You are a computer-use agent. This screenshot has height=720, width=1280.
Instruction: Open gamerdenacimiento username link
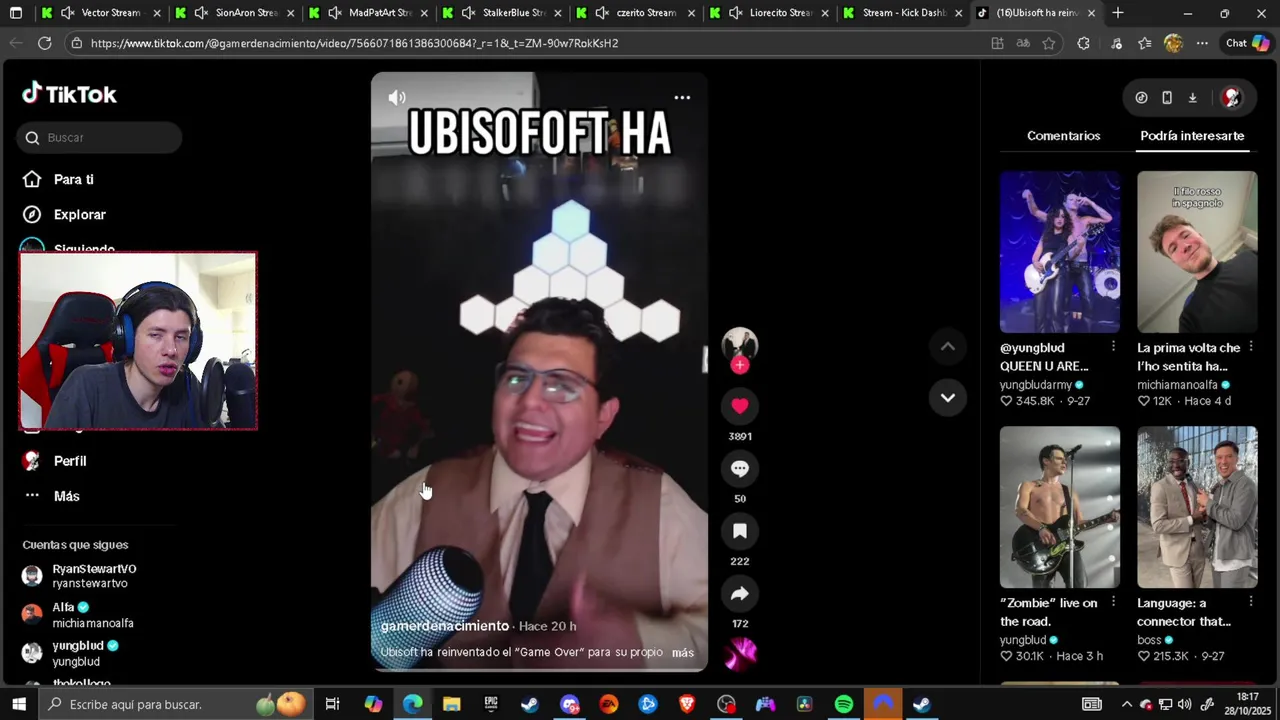[445, 626]
